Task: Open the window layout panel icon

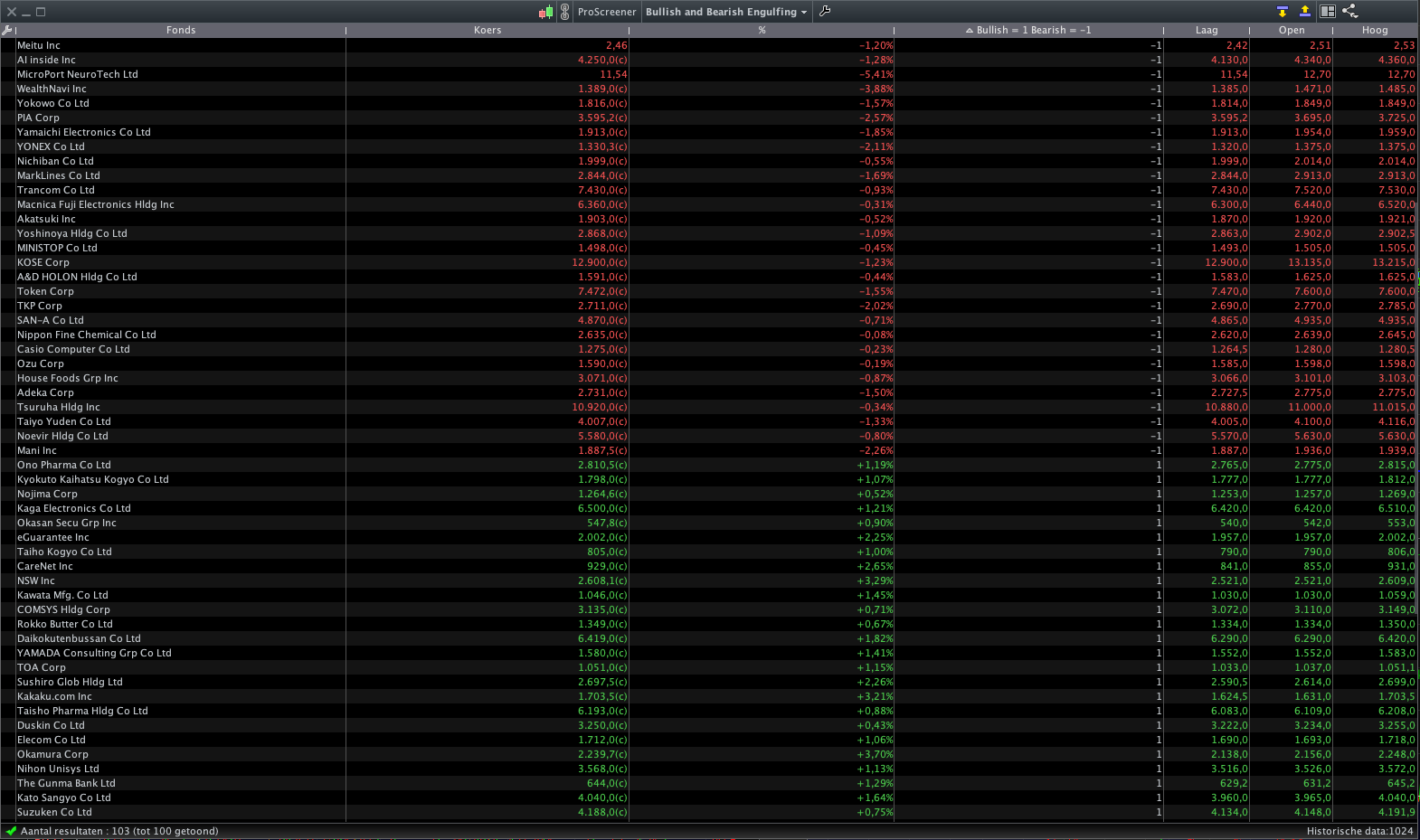Action: [1328, 12]
